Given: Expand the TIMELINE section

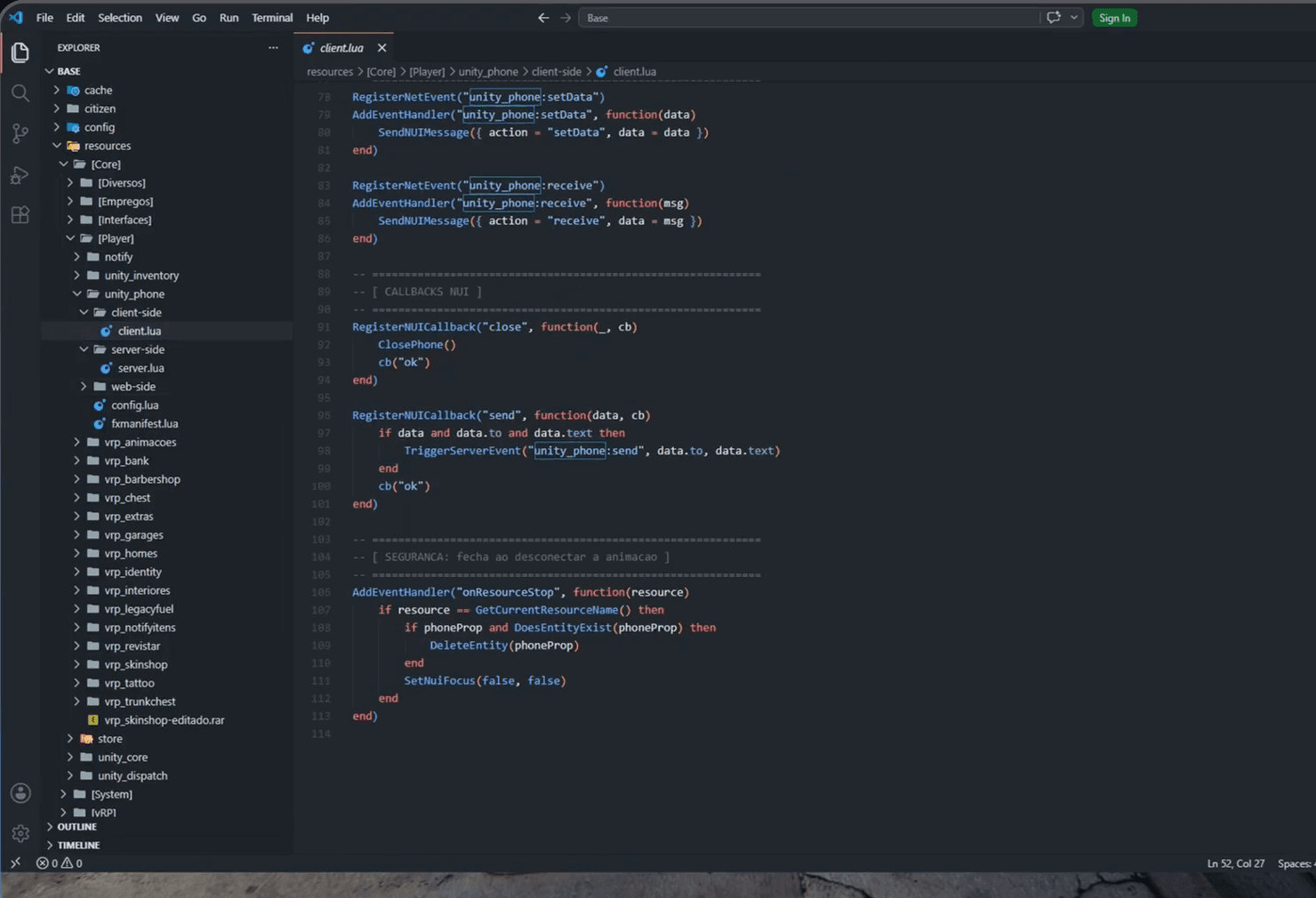Looking at the screenshot, I should point(167,846).
